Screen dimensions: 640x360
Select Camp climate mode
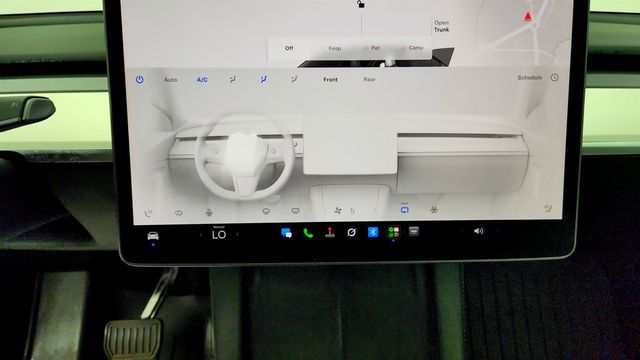click(x=416, y=48)
